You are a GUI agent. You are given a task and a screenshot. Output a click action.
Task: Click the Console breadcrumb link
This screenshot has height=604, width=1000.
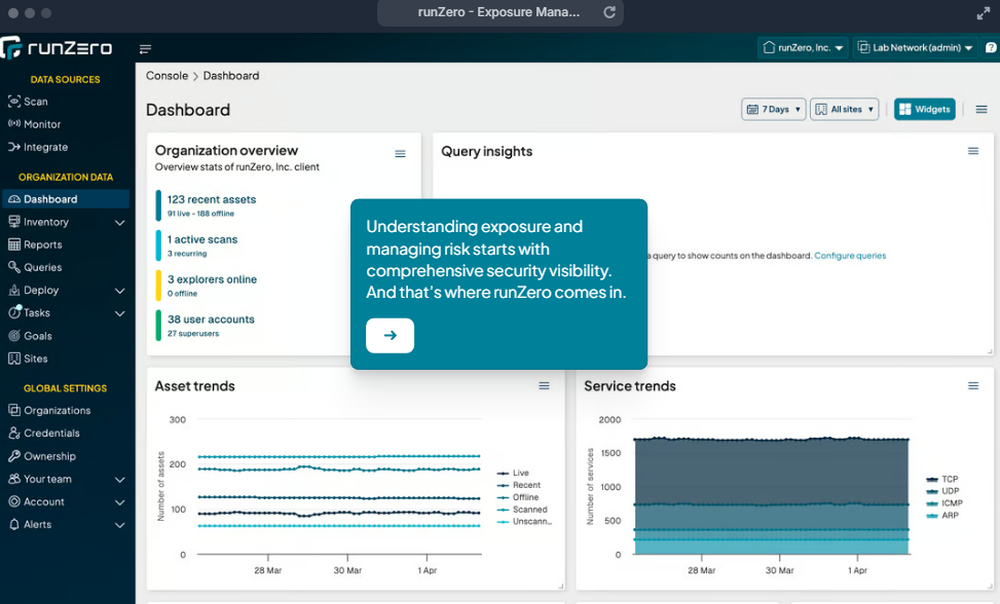pyautogui.click(x=167, y=76)
